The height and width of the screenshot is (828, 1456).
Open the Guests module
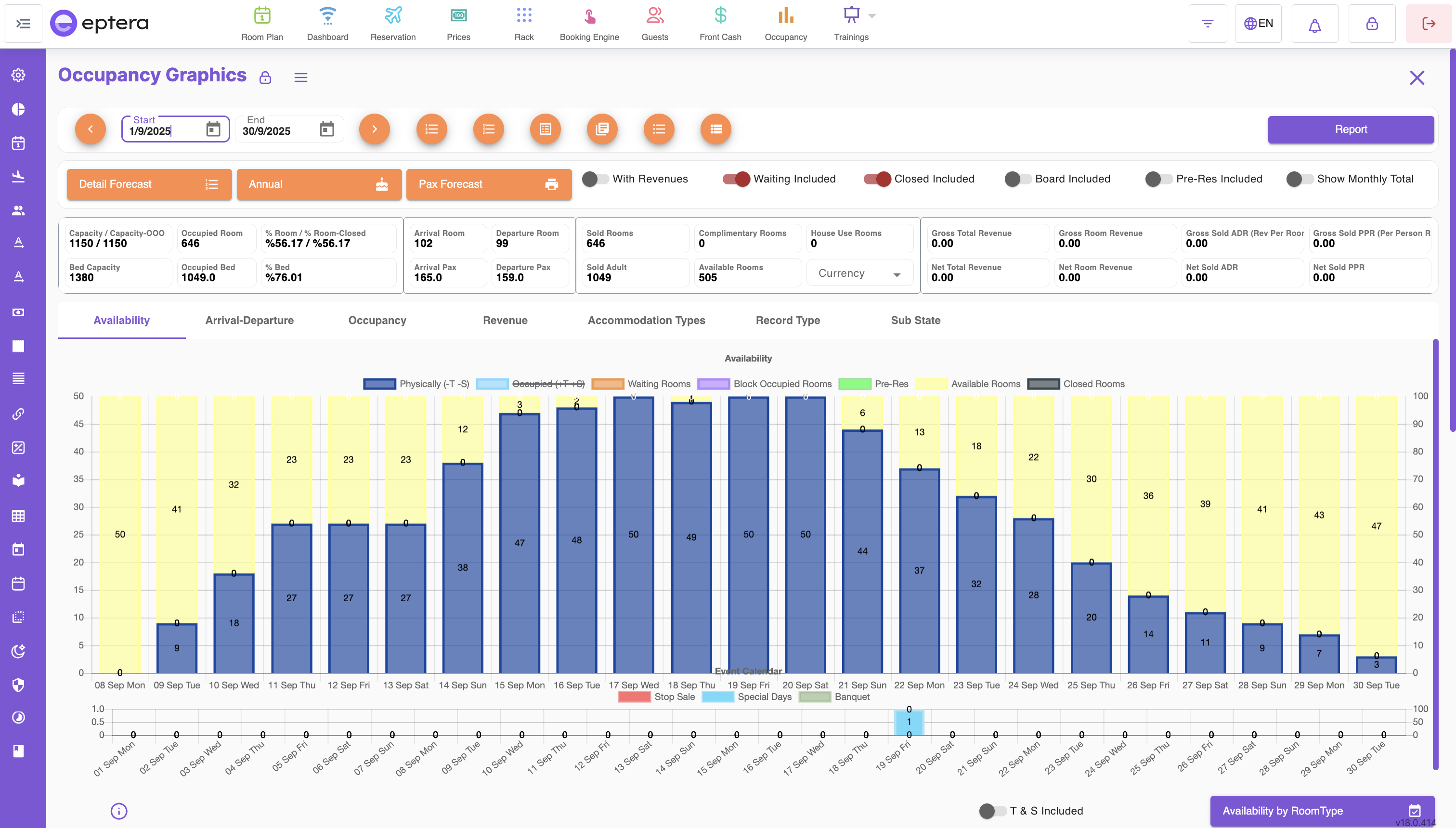click(x=655, y=23)
